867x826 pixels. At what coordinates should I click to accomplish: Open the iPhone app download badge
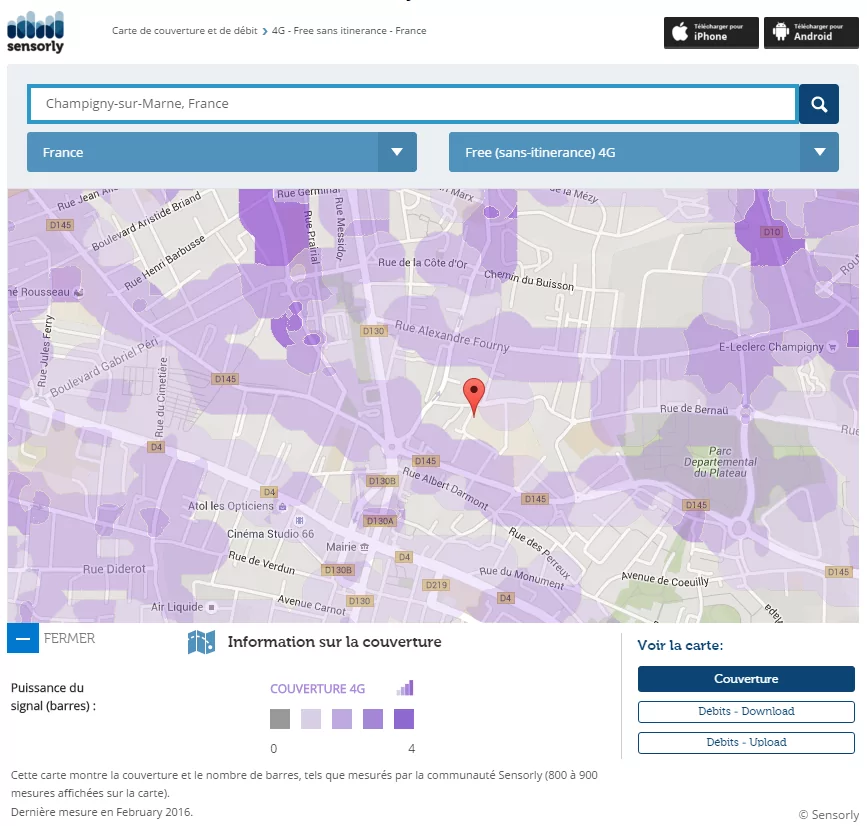tap(711, 32)
